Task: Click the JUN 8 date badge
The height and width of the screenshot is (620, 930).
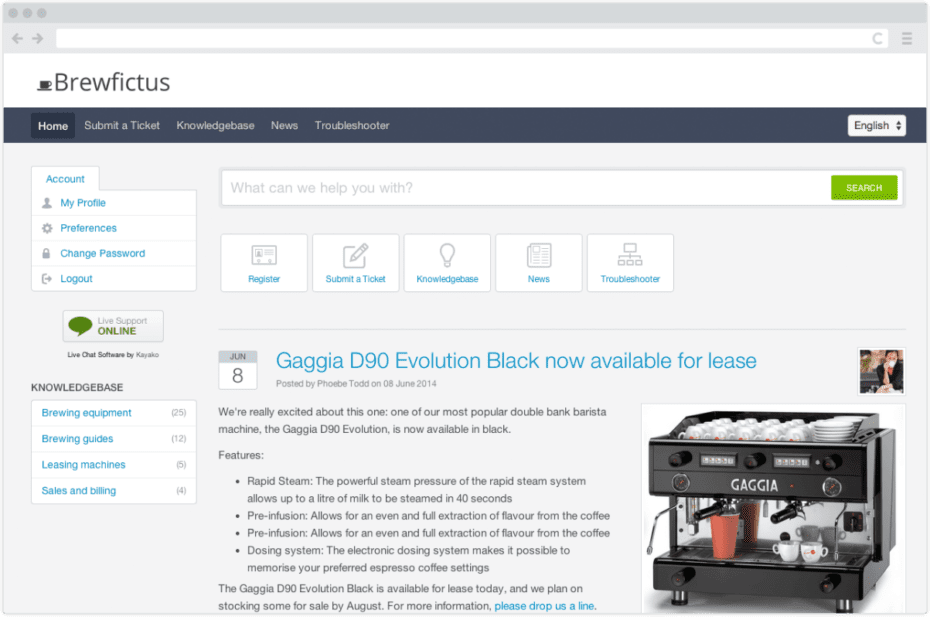Action: (238, 370)
